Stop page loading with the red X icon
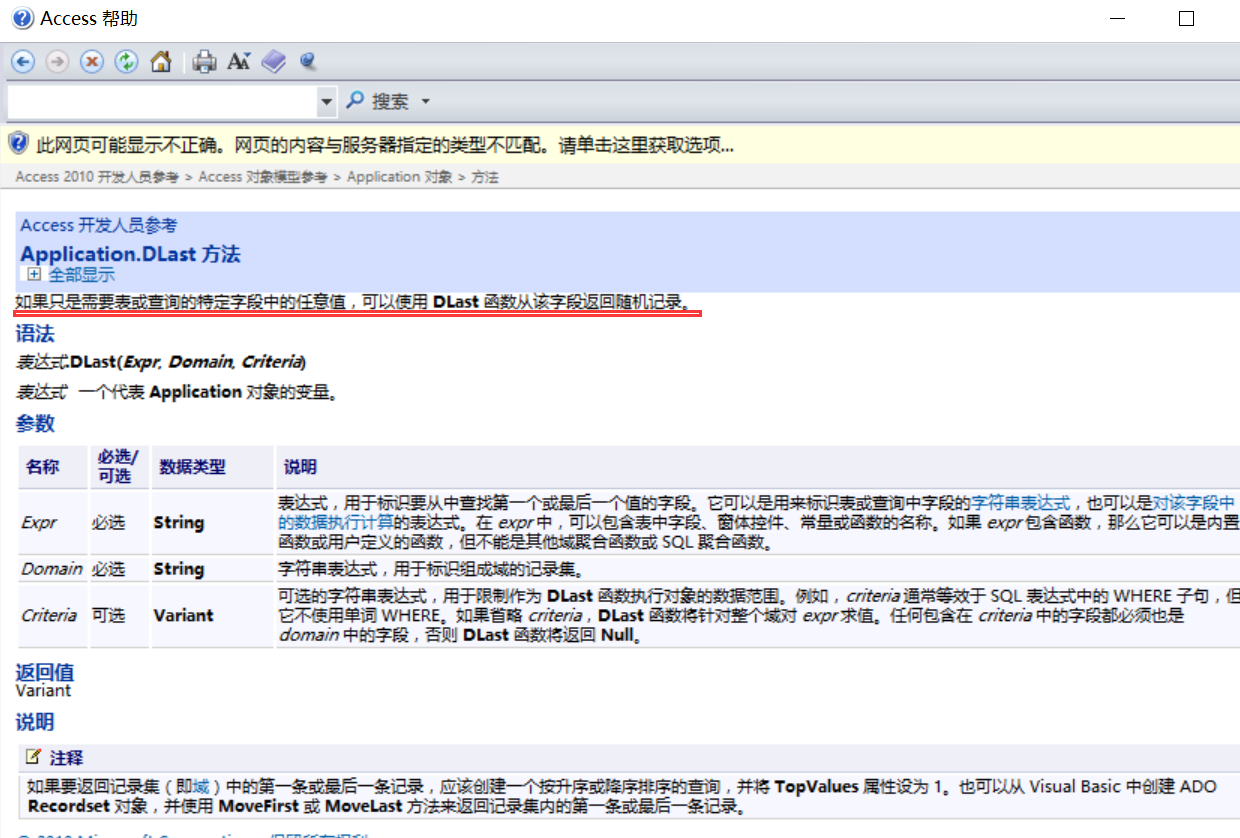The image size is (1240, 838). [x=92, y=62]
